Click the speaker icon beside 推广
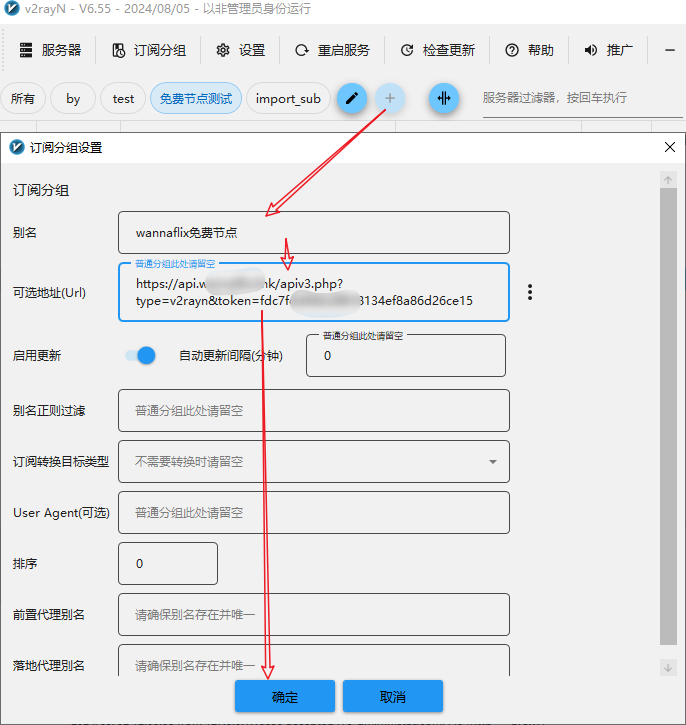Screen dimensions: 686x725 591,50
